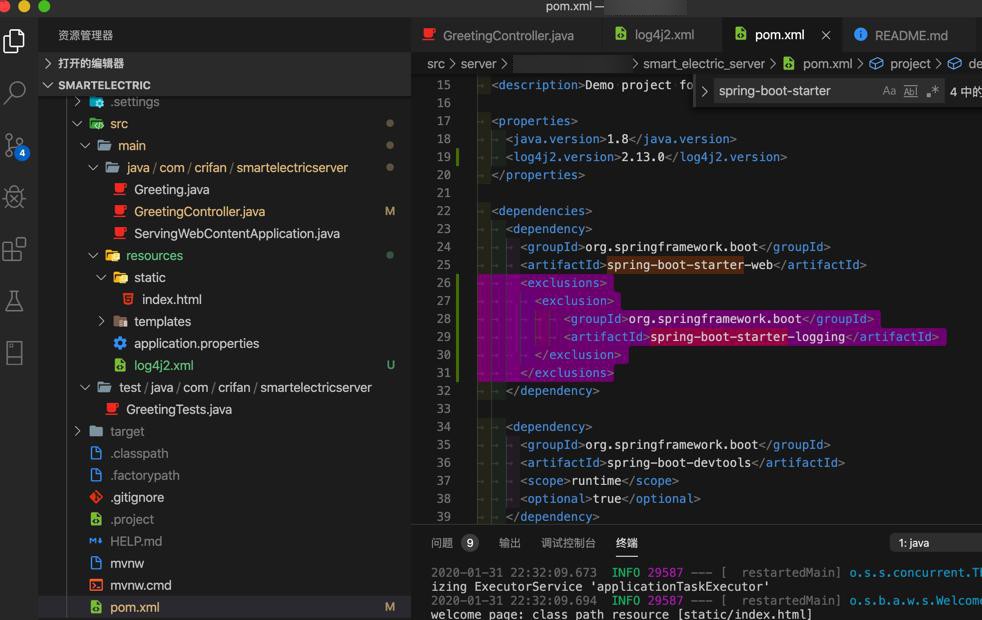Switch to the log4j2.xml editor tab
This screenshot has width=982, height=620.
tap(663, 35)
